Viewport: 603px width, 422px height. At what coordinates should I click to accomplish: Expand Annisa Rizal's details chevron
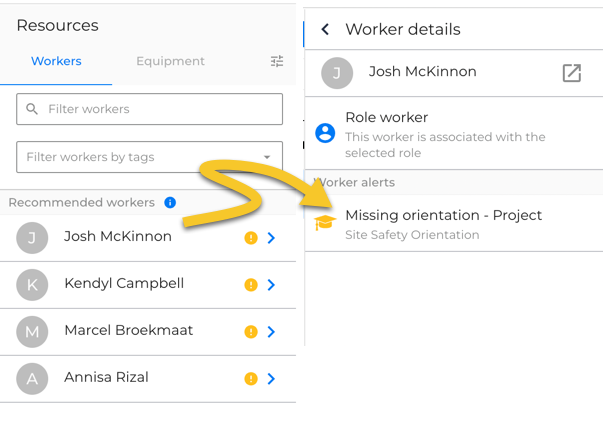coord(271,379)
